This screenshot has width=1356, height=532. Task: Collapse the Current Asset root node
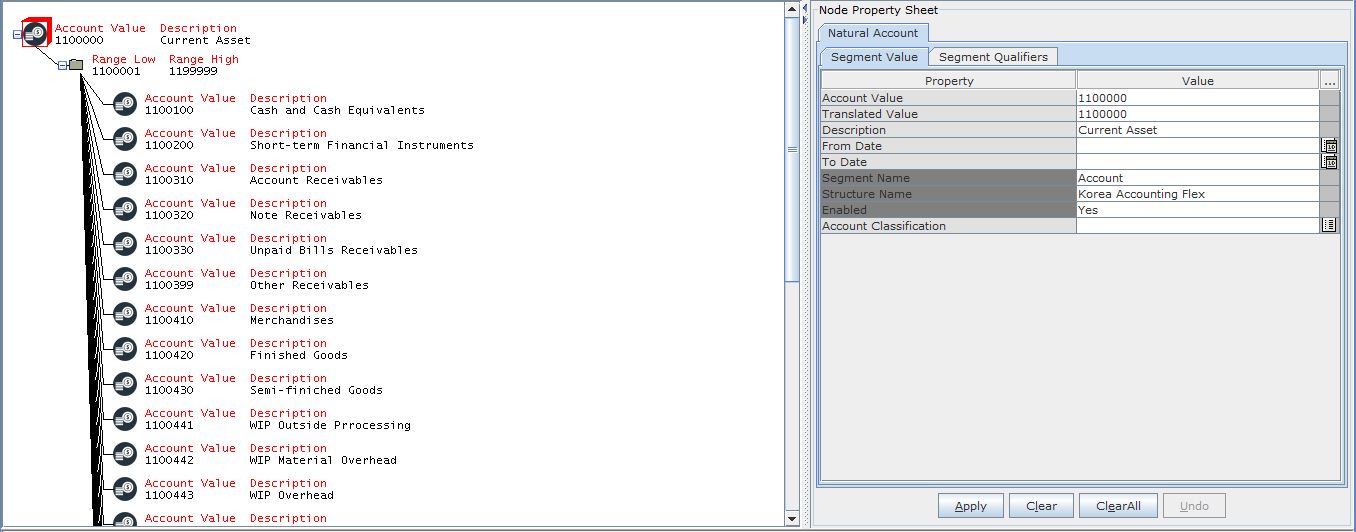(17, 34)
